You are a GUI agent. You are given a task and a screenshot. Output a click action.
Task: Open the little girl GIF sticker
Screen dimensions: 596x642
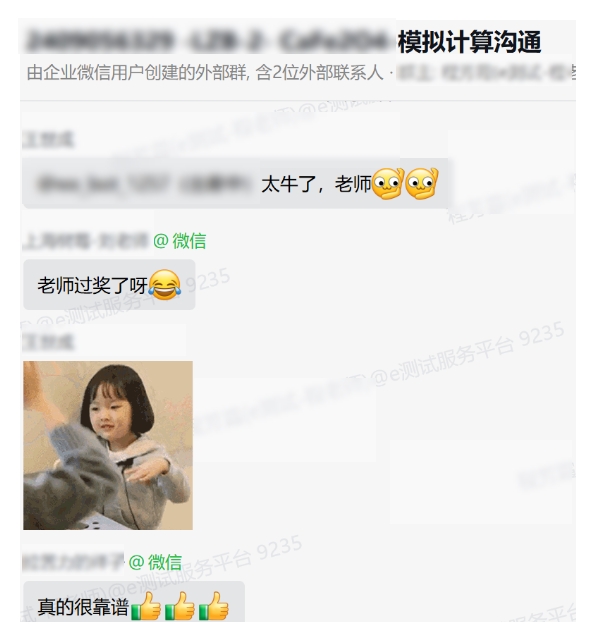click(108, 445)
